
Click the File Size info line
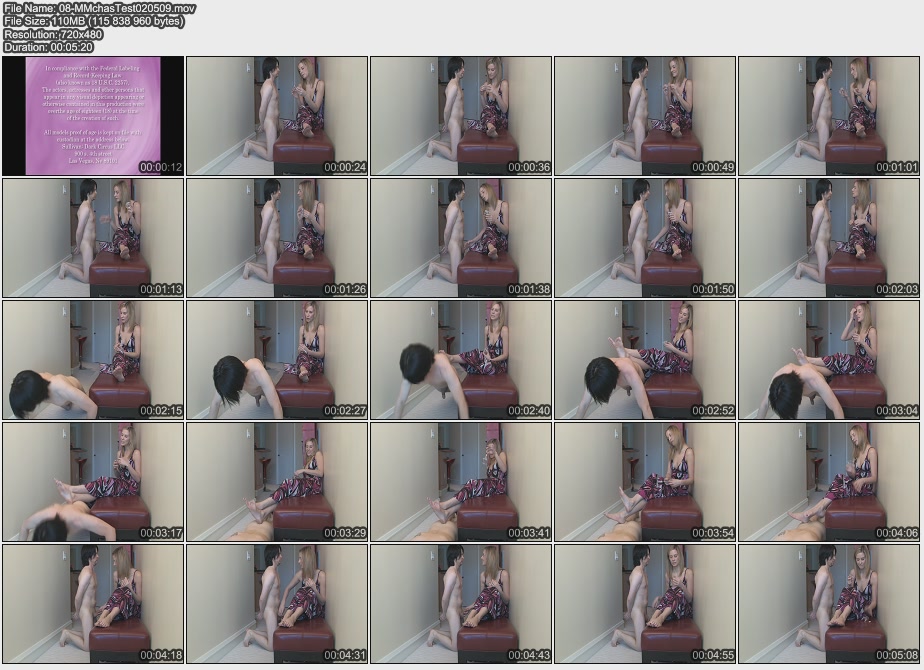click(94, 21)
